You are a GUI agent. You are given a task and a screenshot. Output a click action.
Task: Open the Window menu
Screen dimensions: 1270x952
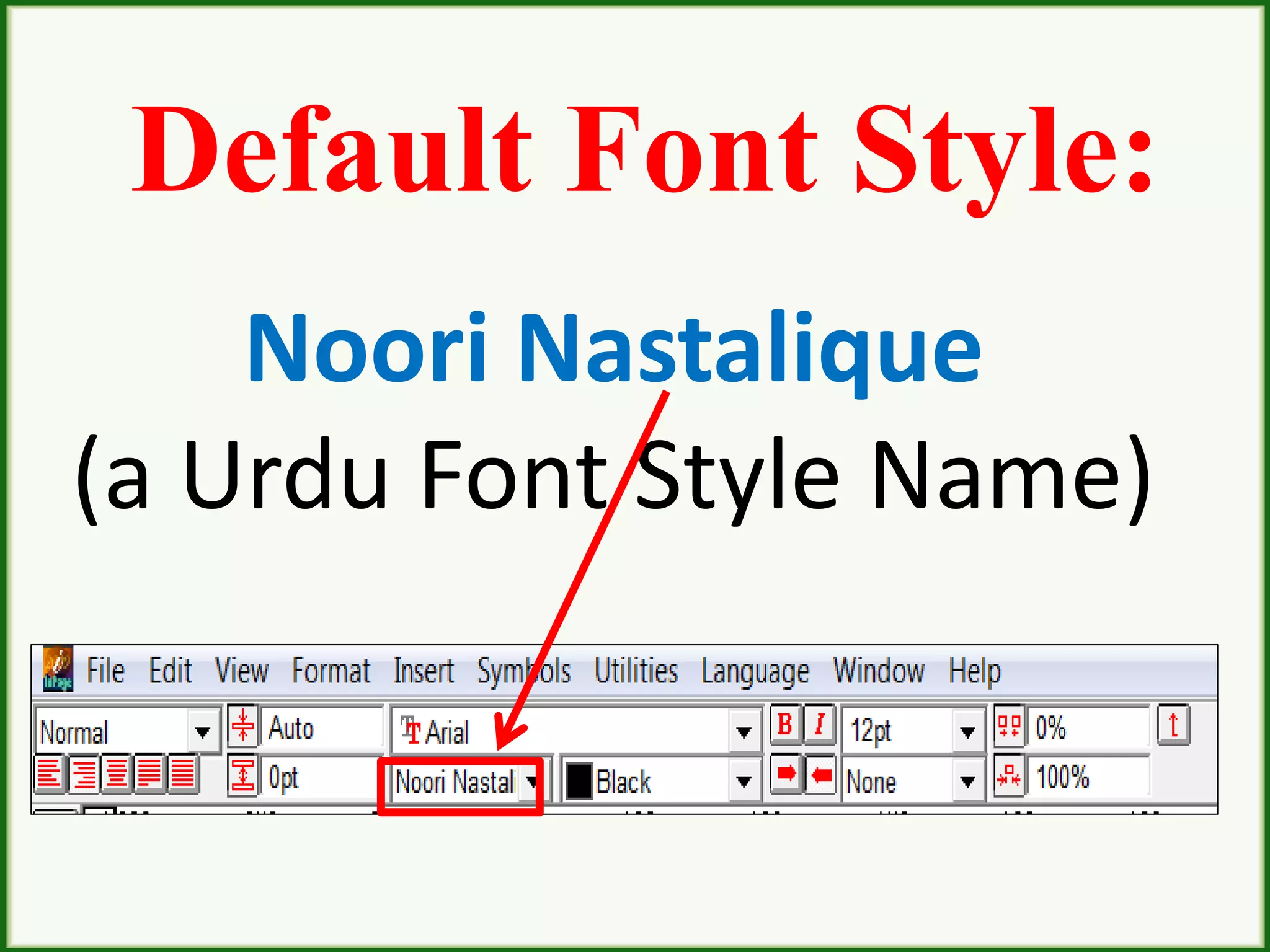point(879,671)
